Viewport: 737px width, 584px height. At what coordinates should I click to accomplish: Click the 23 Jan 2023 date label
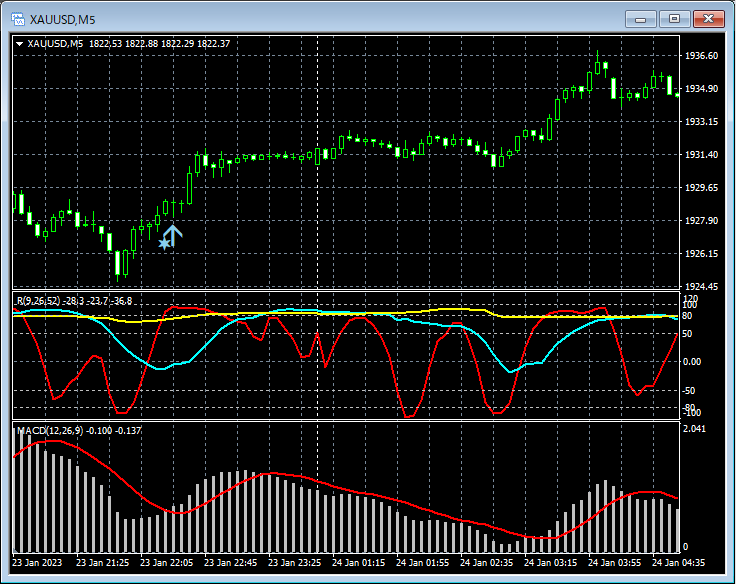tap(38, 563)
